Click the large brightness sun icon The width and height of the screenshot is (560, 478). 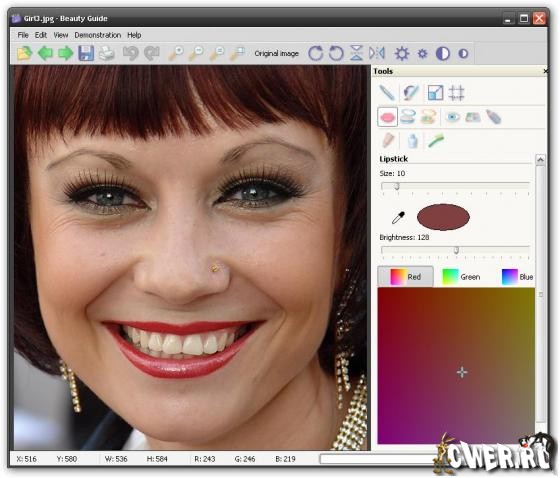pos(402,54)
